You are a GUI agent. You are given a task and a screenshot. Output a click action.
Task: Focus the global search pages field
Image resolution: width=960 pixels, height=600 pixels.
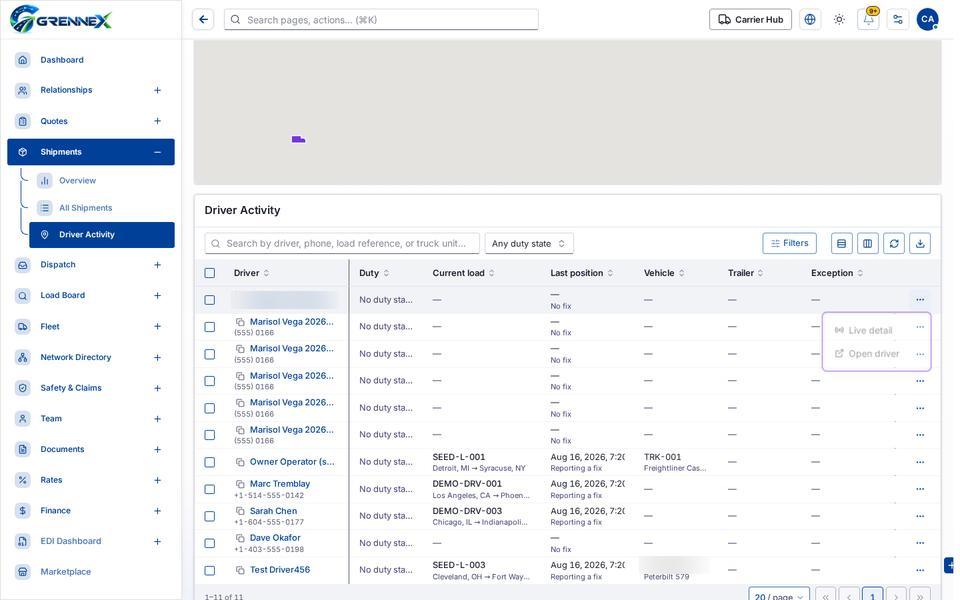pyautogui.click(x=381, y=20)
